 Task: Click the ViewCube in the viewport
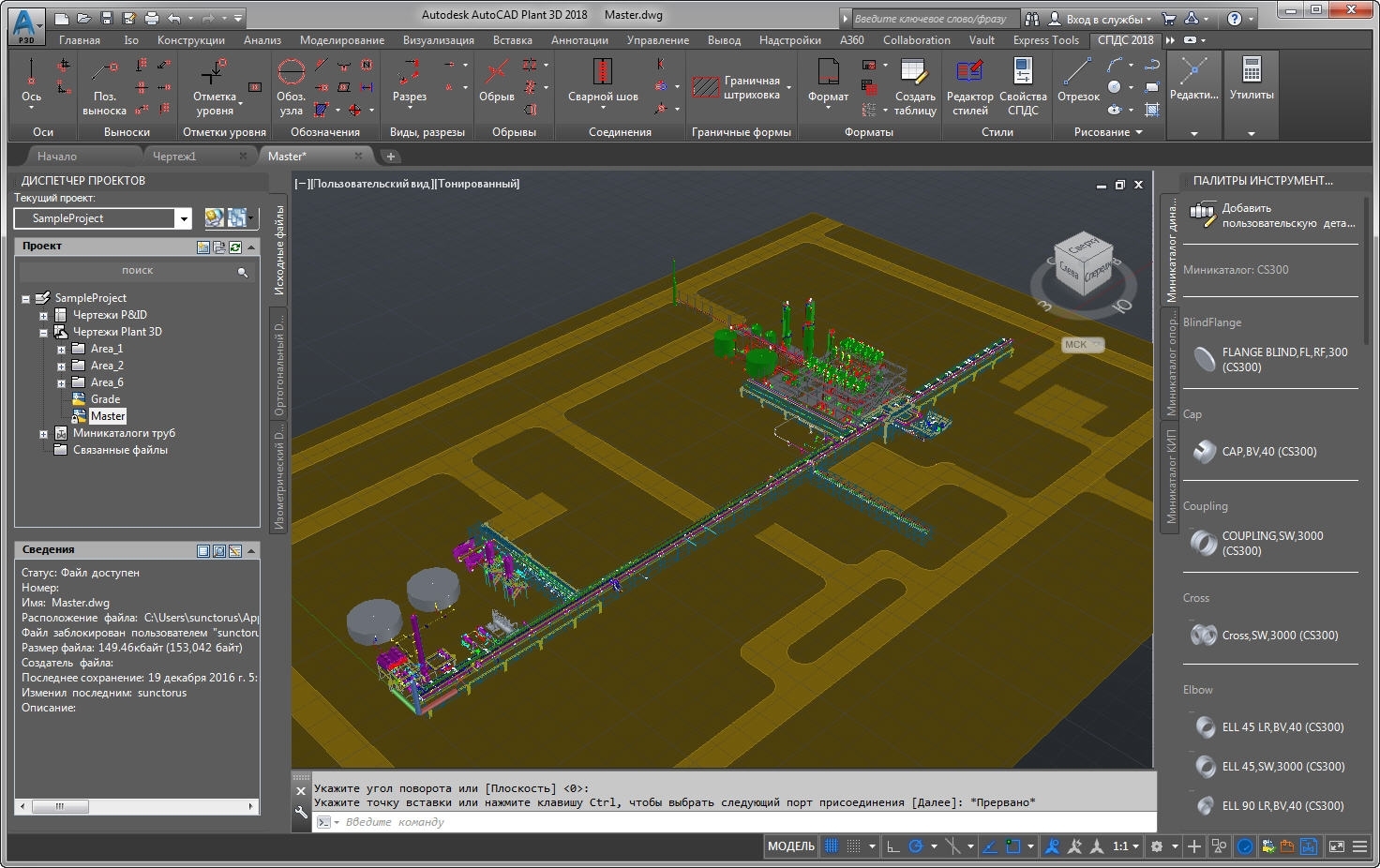(x=1083, y=266)
